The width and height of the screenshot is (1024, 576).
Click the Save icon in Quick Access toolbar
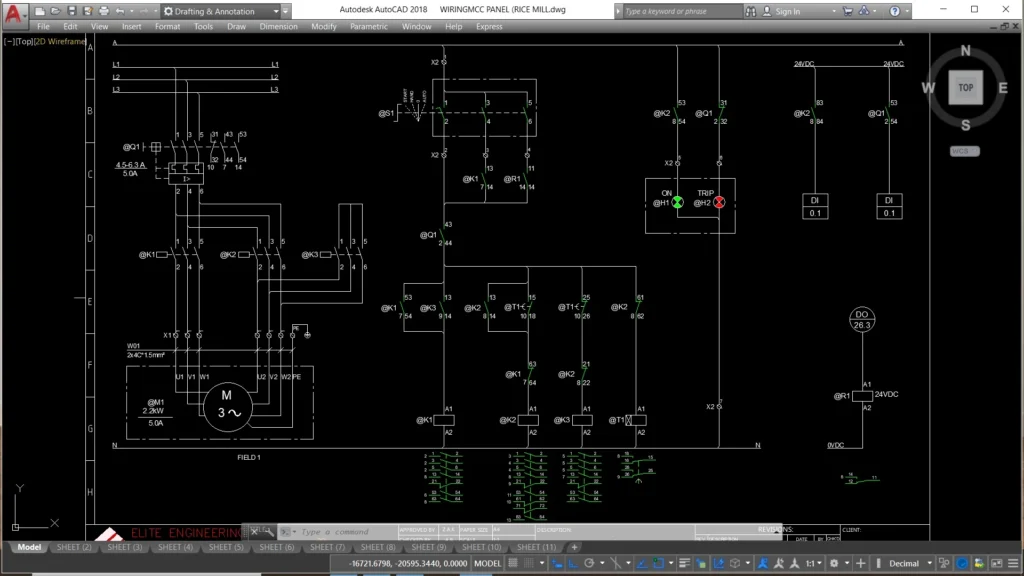(x=72, y=13)
